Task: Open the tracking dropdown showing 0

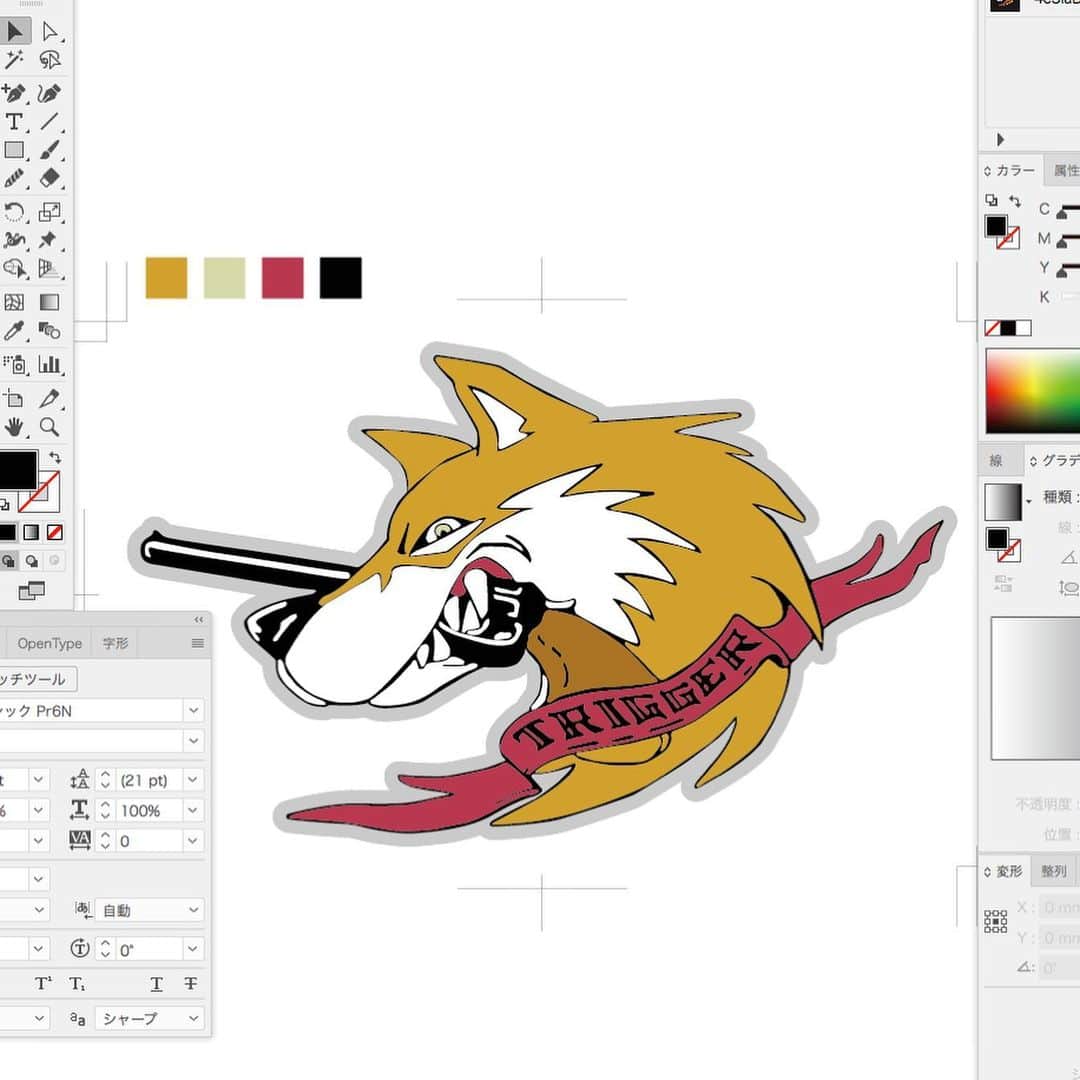Action: 194,840
